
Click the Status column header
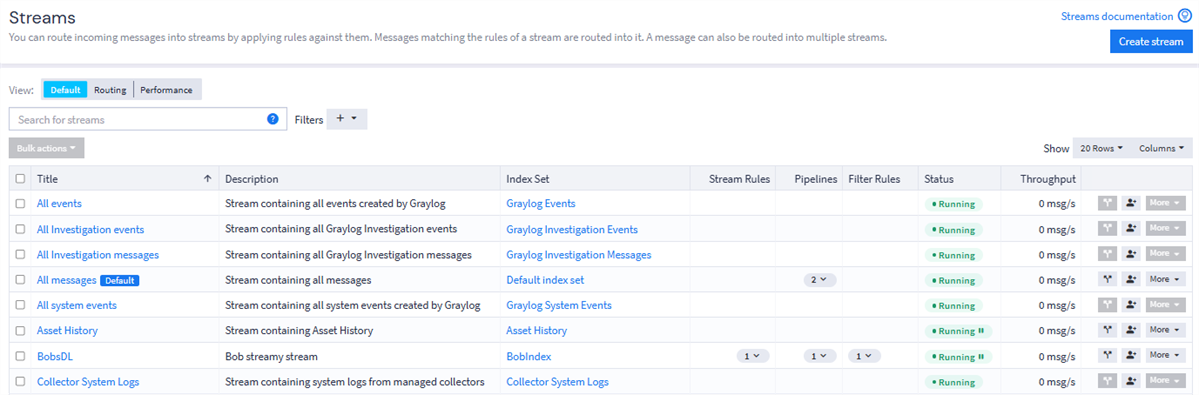pyautogui.click(x=938, y=179)
